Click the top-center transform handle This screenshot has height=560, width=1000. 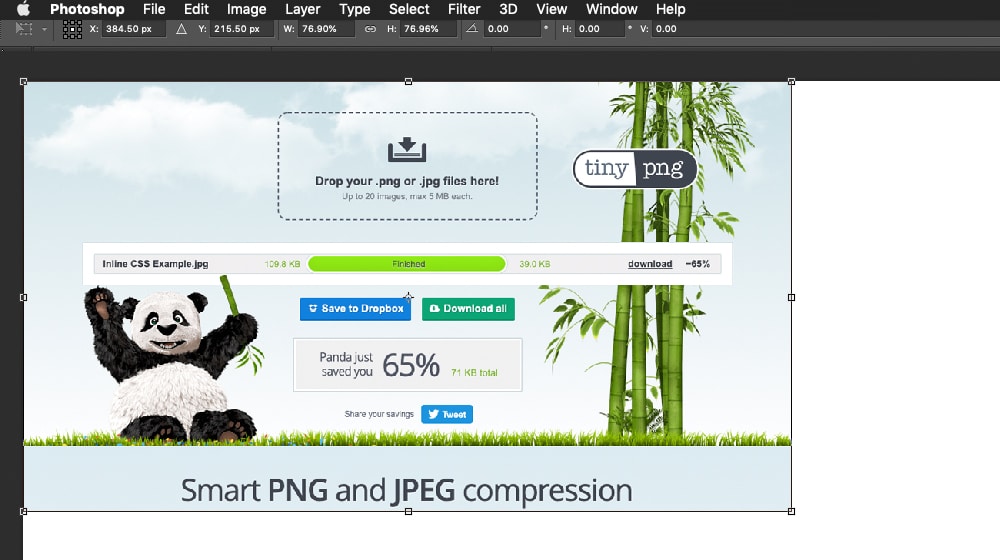408,82
